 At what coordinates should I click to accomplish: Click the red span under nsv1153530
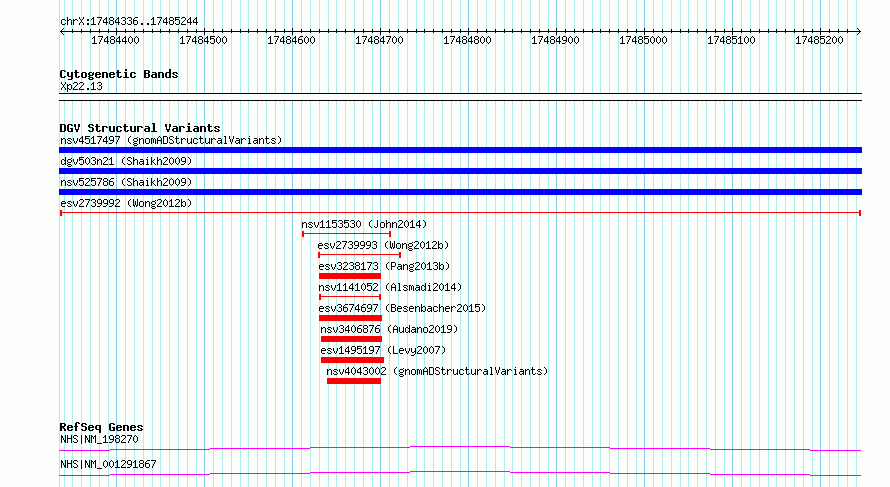[x=346, y=234]
